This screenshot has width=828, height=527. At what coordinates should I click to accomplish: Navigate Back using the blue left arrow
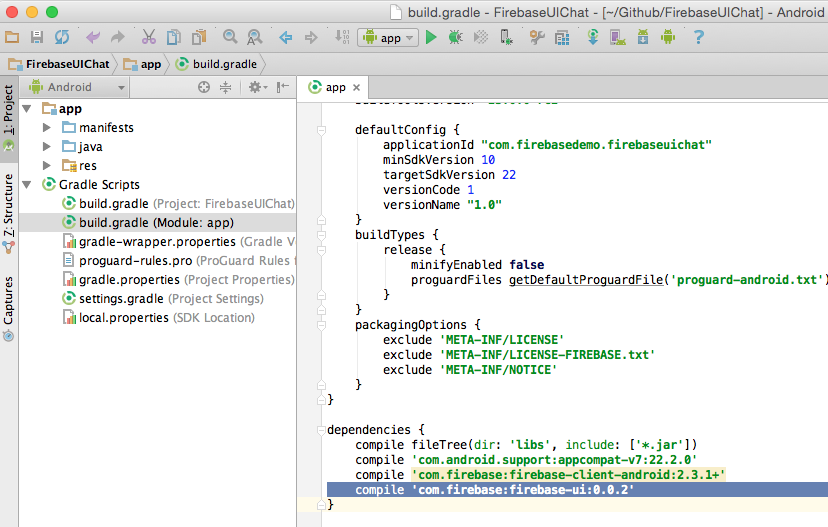(286, 37)
